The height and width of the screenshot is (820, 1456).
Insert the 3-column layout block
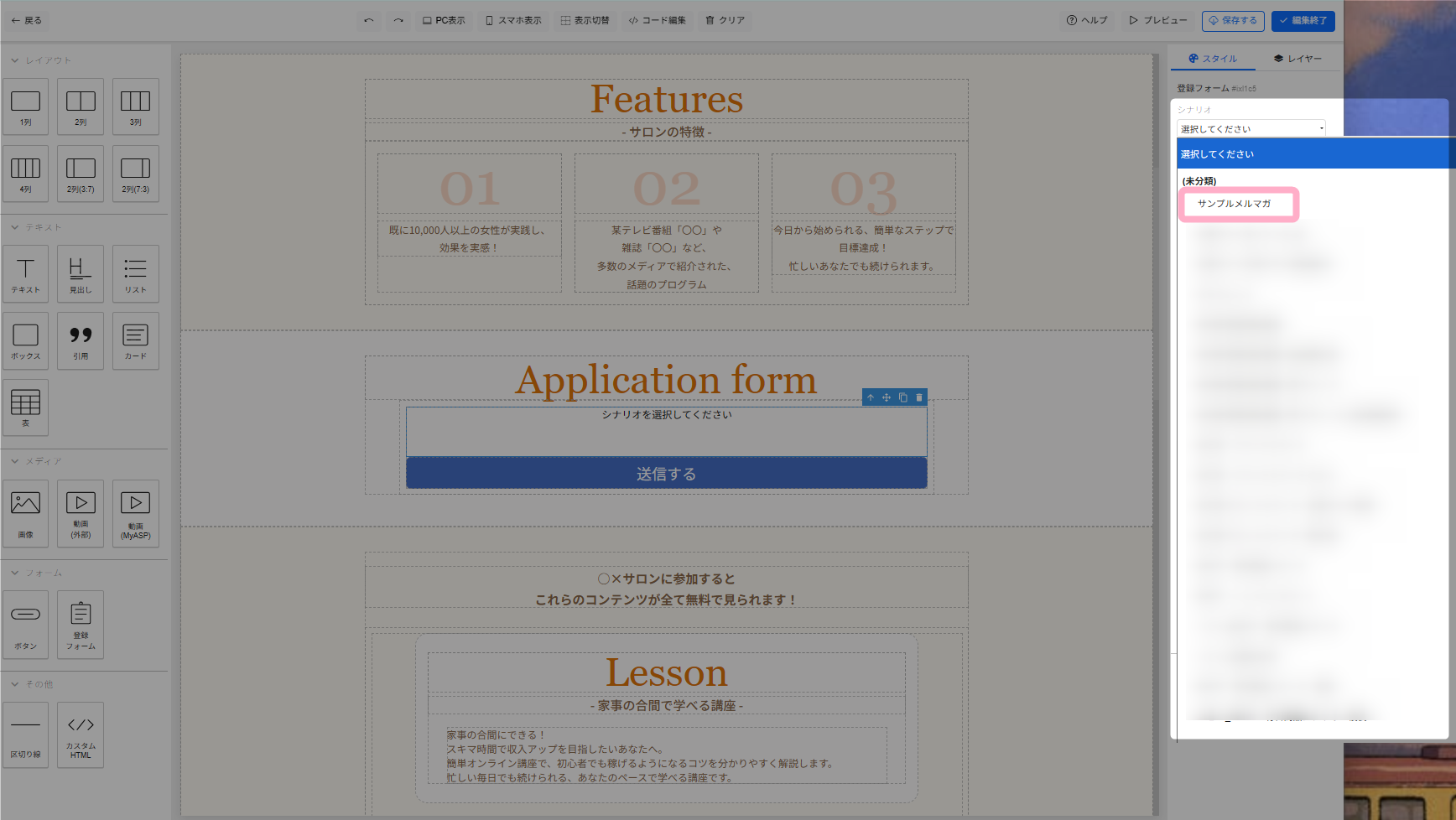135,106
